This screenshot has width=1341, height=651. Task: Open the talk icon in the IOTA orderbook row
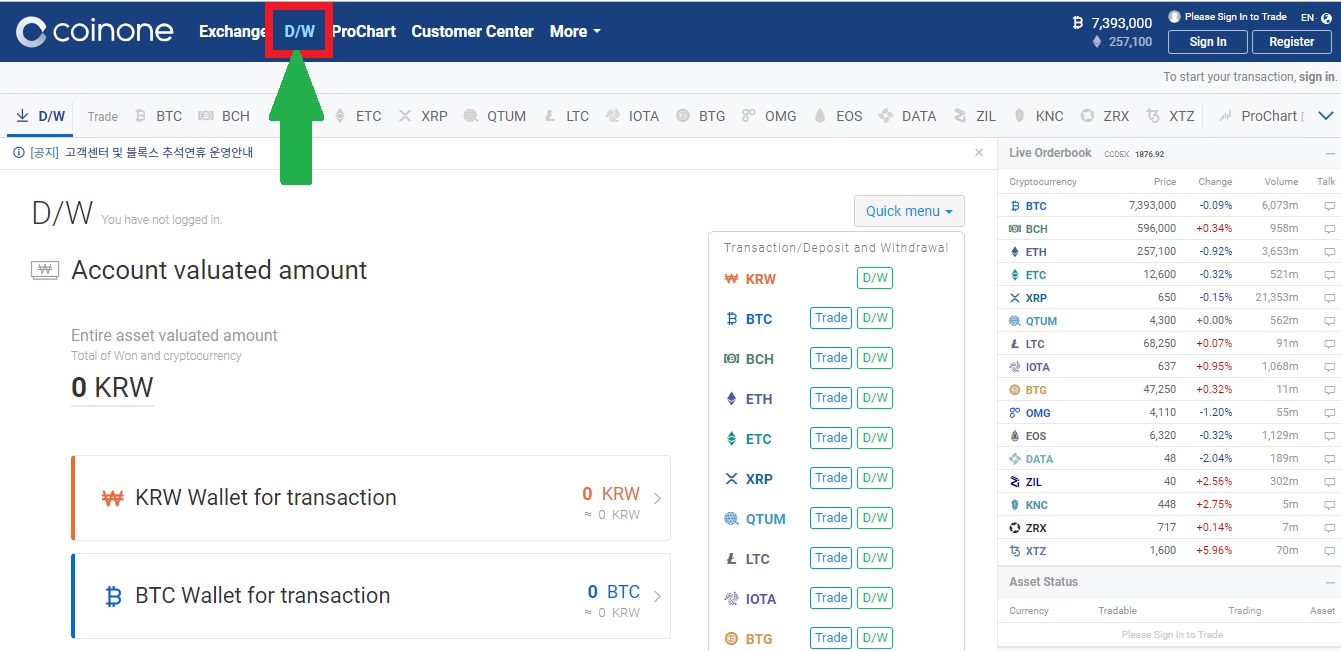pyautogui.click(x=1329, y=367)
